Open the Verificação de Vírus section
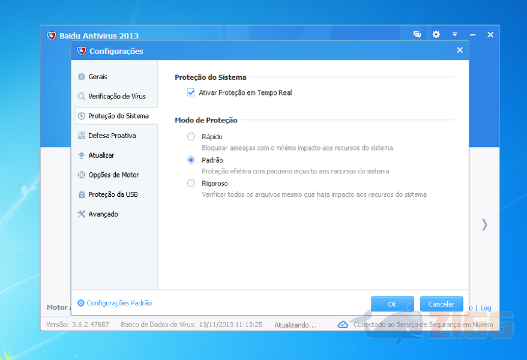The width and height of the screenshot is (527, 360). (x=116, y=96)
